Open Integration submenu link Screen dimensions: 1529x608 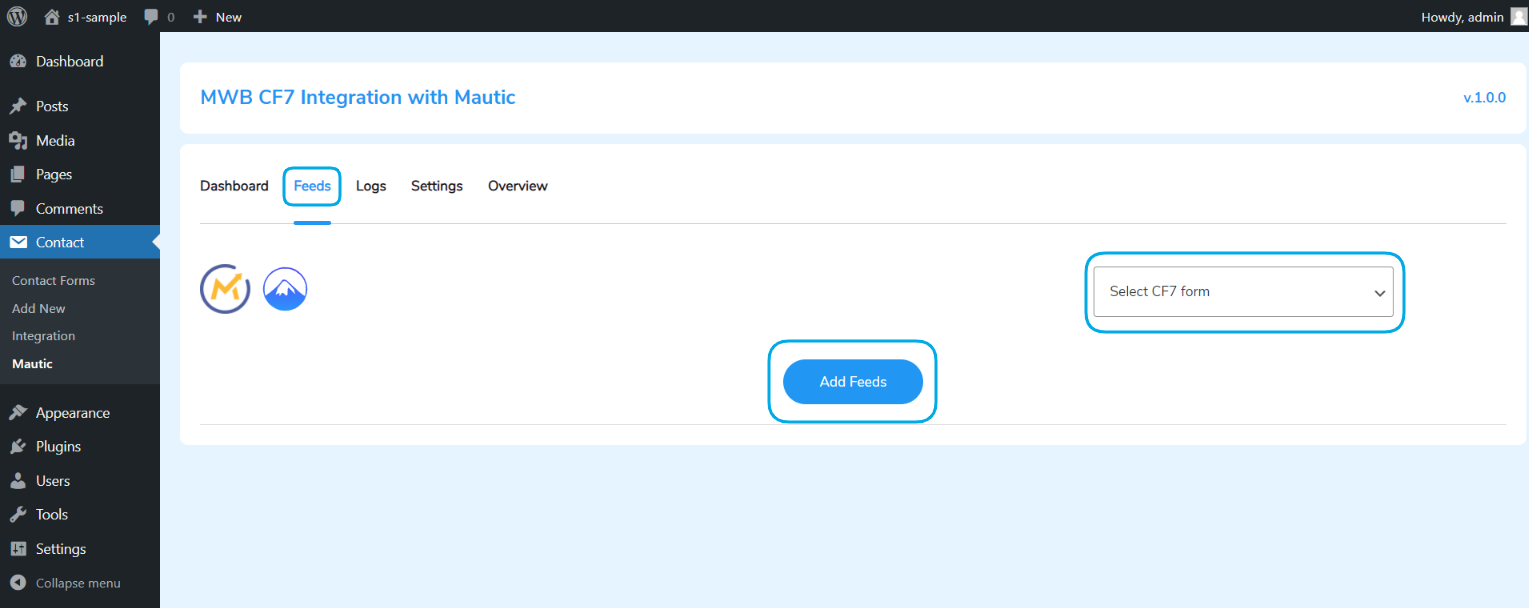[x=44, y=336]
